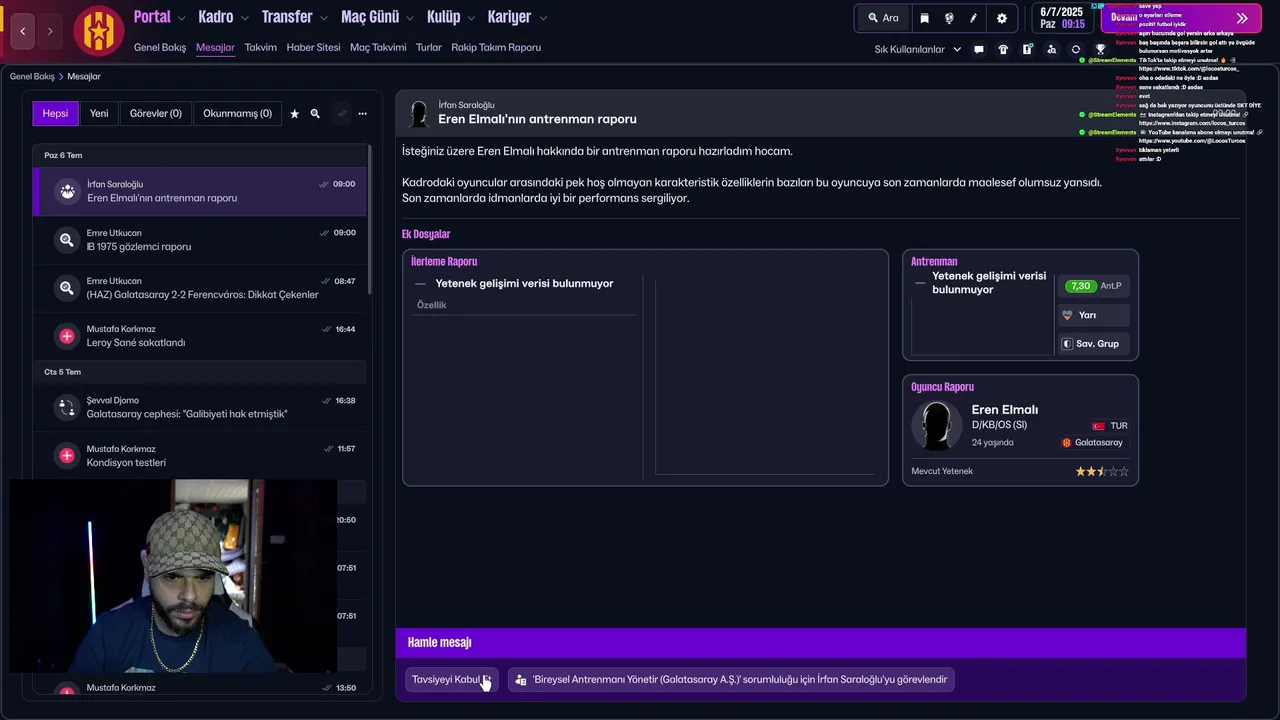
Task: Open the Turlar sub-tab
Action: tap(429, 47)
